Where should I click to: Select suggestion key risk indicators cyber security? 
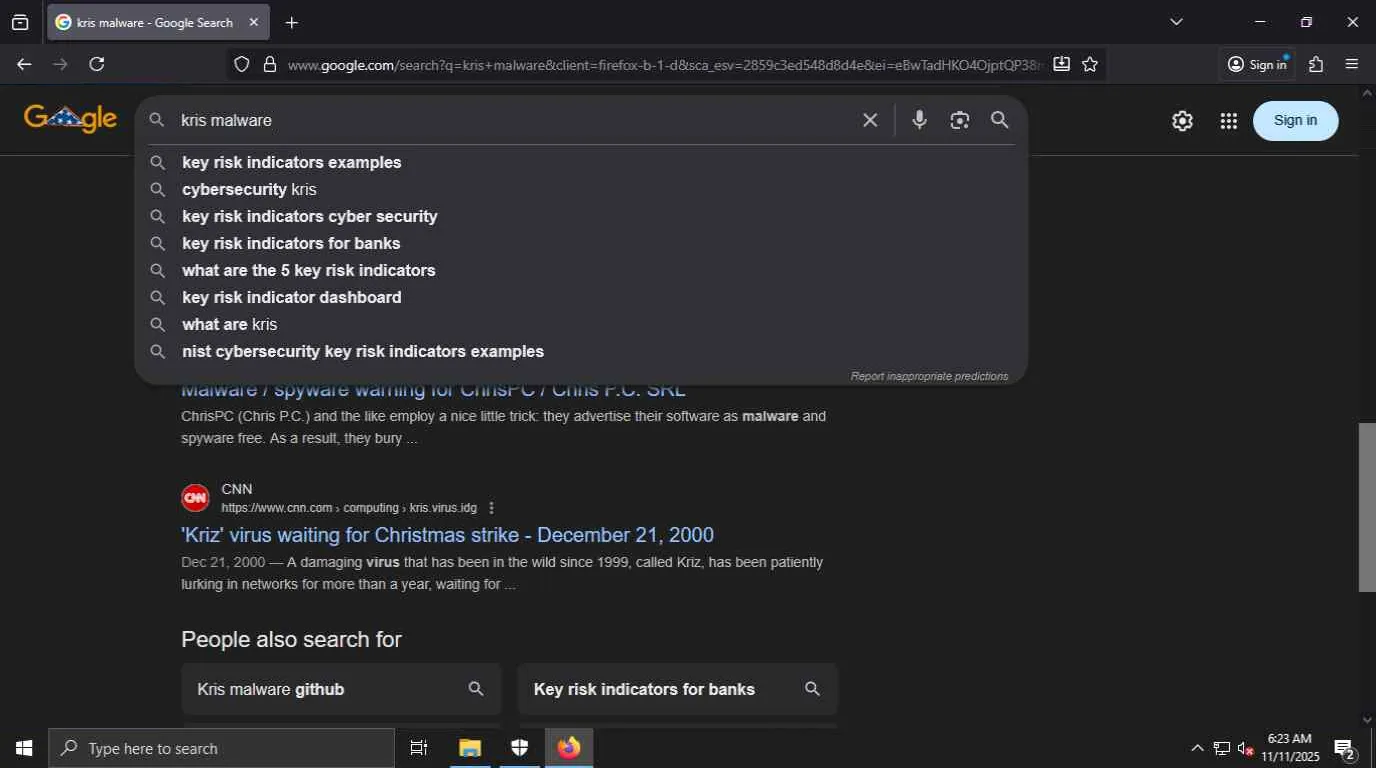click(580, 216)
